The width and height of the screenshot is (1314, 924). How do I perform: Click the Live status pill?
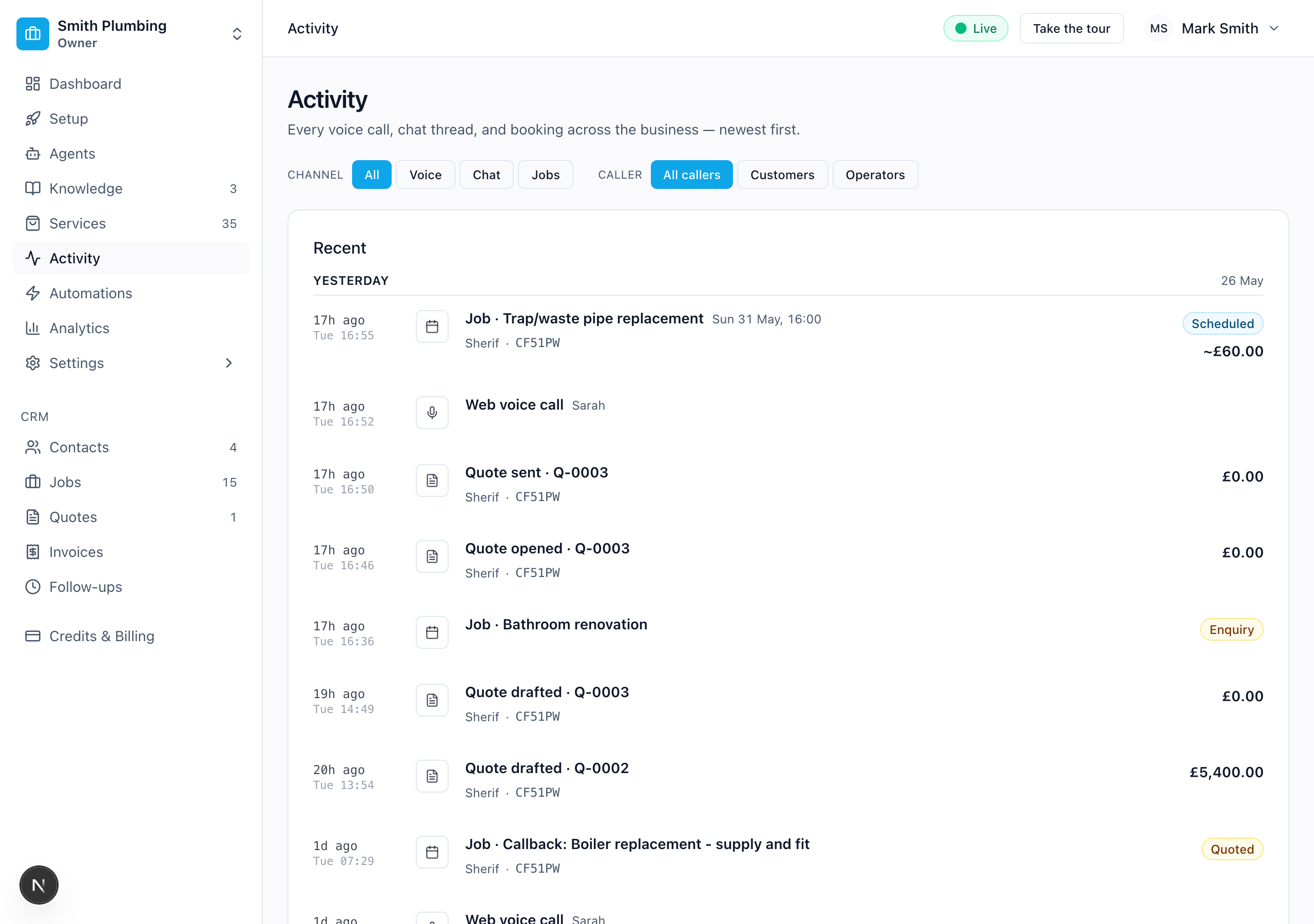[976, 29]
